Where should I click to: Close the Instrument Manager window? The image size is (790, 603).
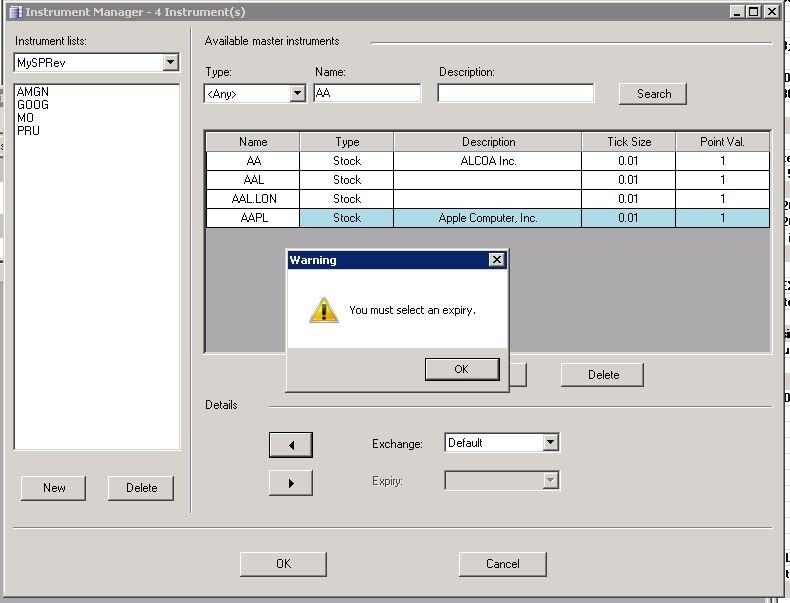(771, 12)
